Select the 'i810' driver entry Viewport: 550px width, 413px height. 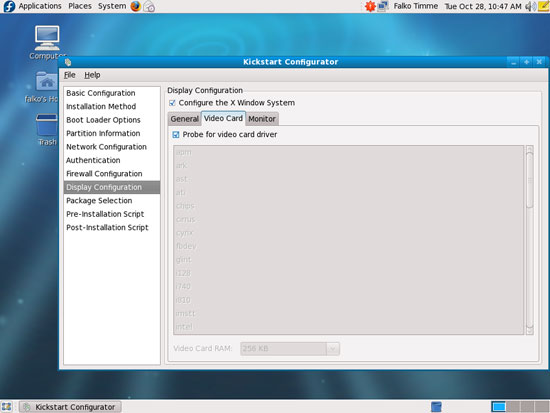point(348,300)
